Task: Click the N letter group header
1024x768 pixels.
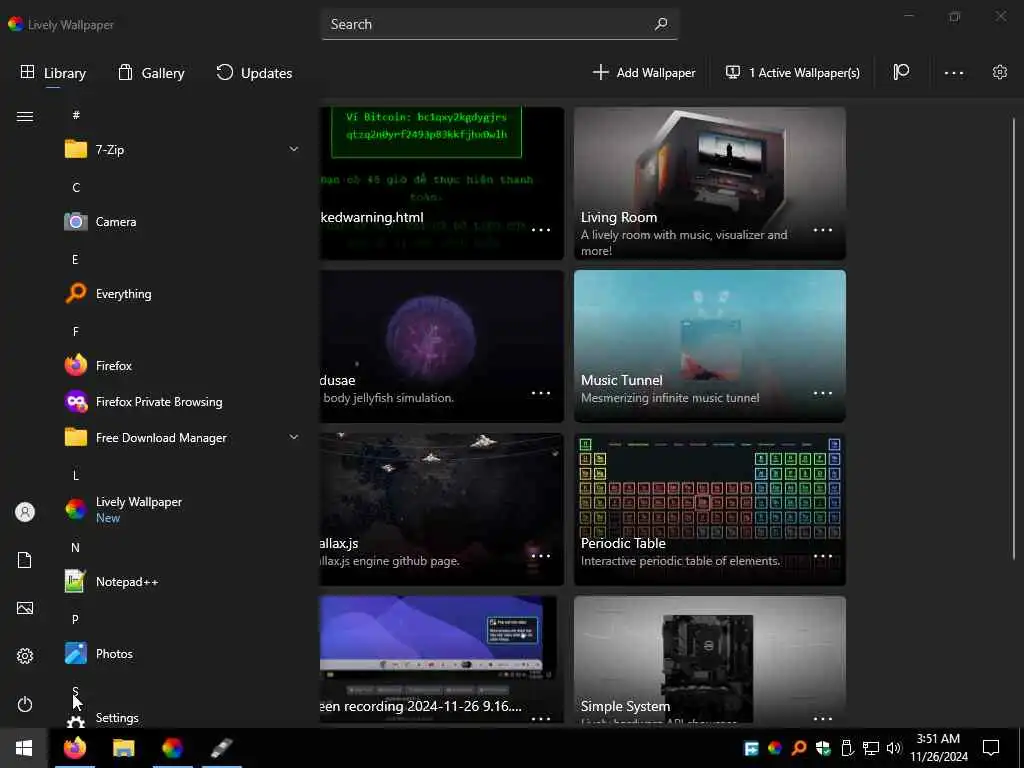Action: 76,547
